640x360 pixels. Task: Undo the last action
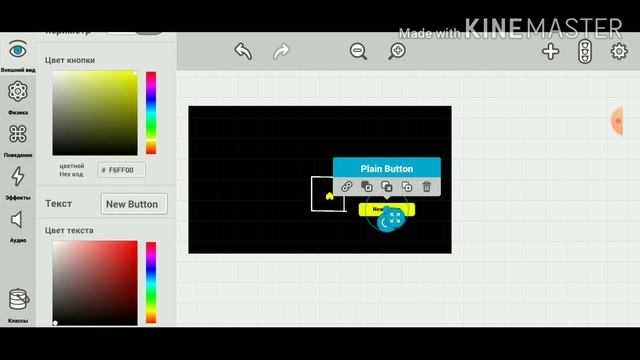pyautogui.click(x=243, y=51)
